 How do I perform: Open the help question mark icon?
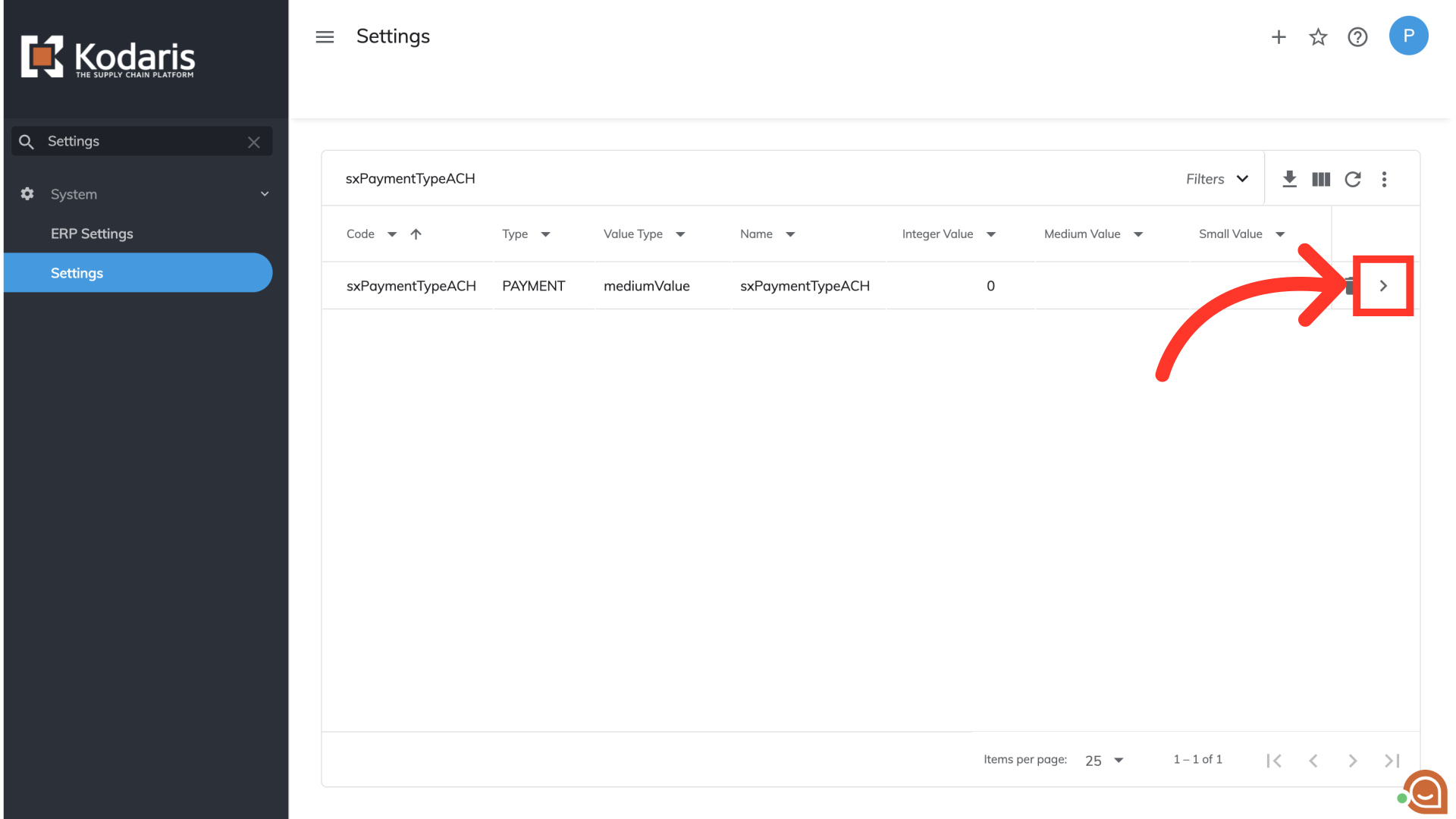click(x=1357, y=36)
